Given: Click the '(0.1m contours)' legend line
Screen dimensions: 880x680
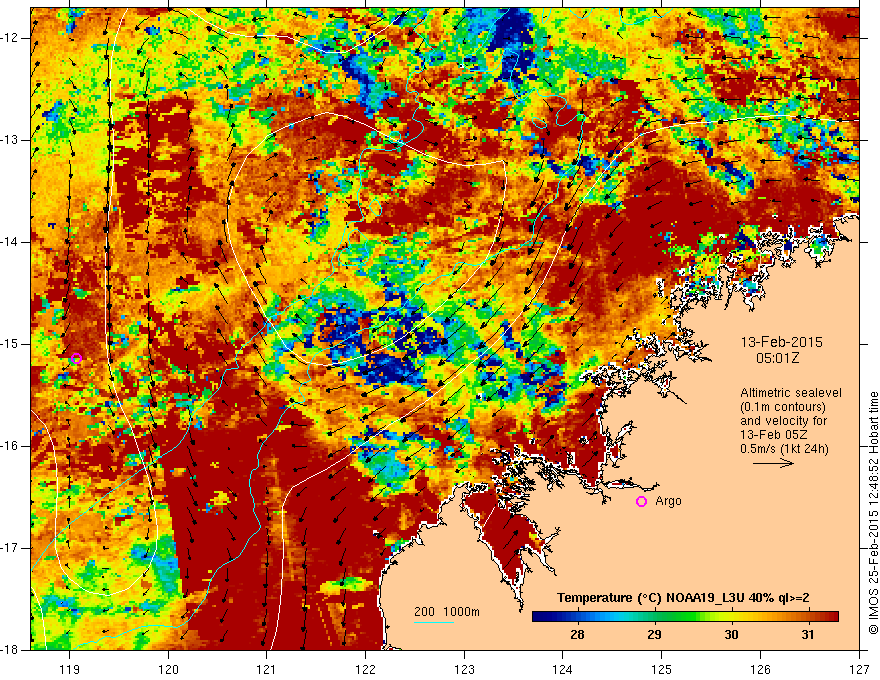Looking at the screenshot, I should 783,407.
